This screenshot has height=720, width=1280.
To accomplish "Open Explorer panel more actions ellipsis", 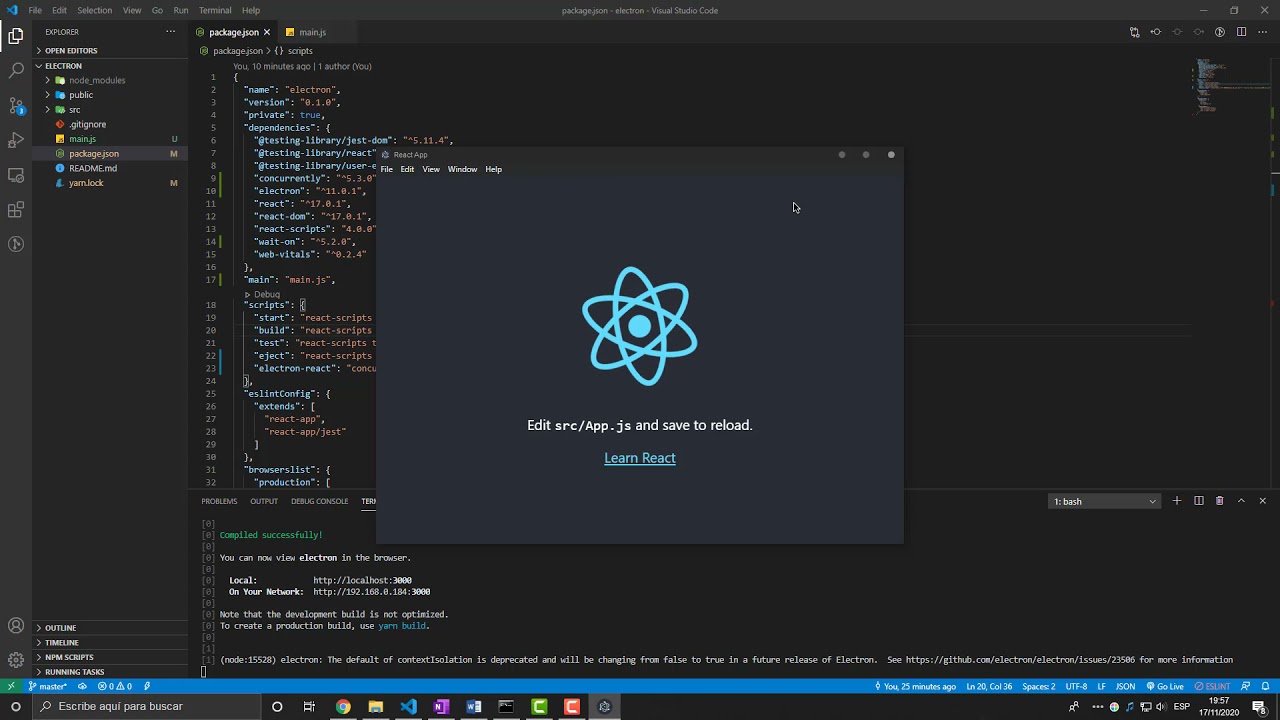I will 170,32.
